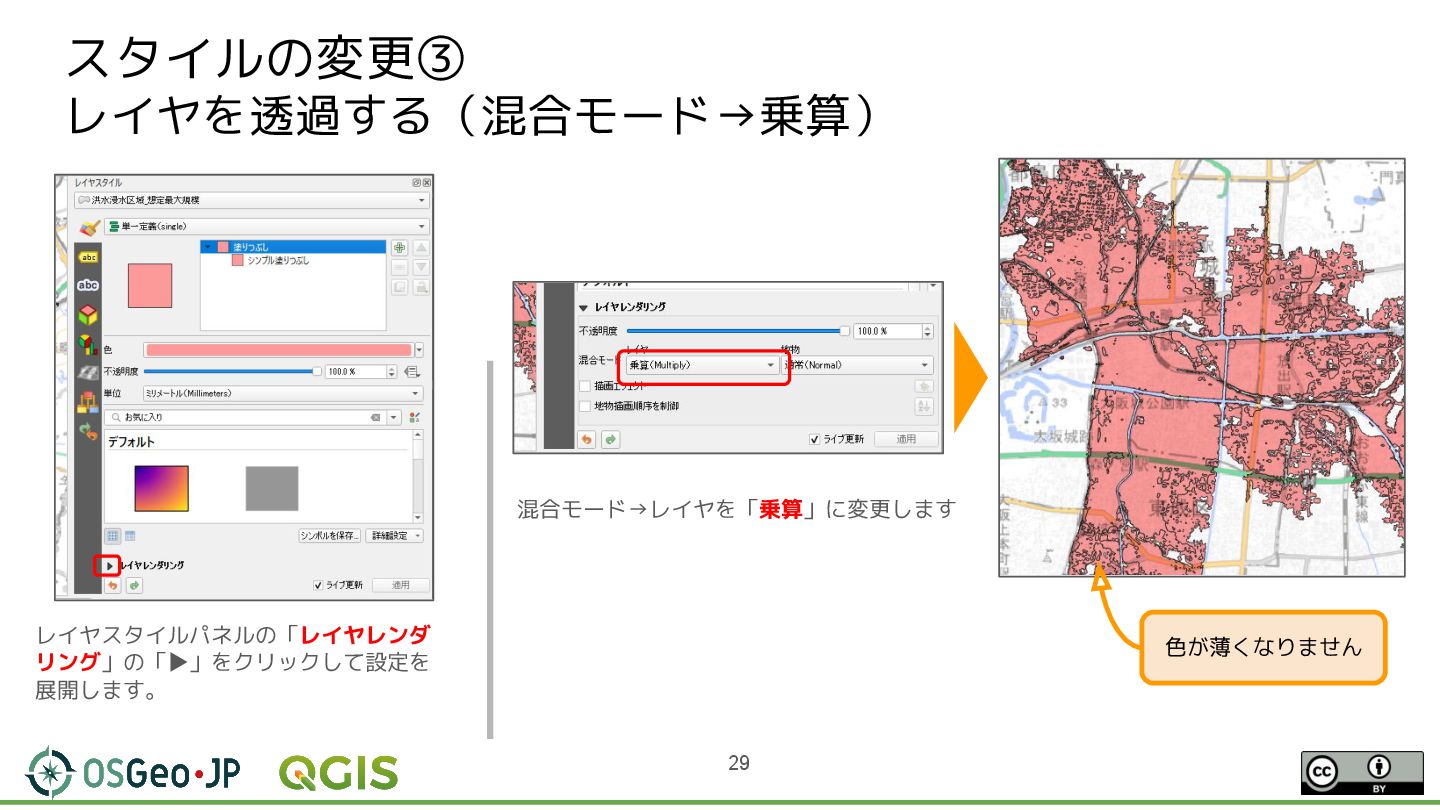Open the ミリメートル(Millimeters) unit dropdown
Viewport: 1440px width, 810px height.
283,393
